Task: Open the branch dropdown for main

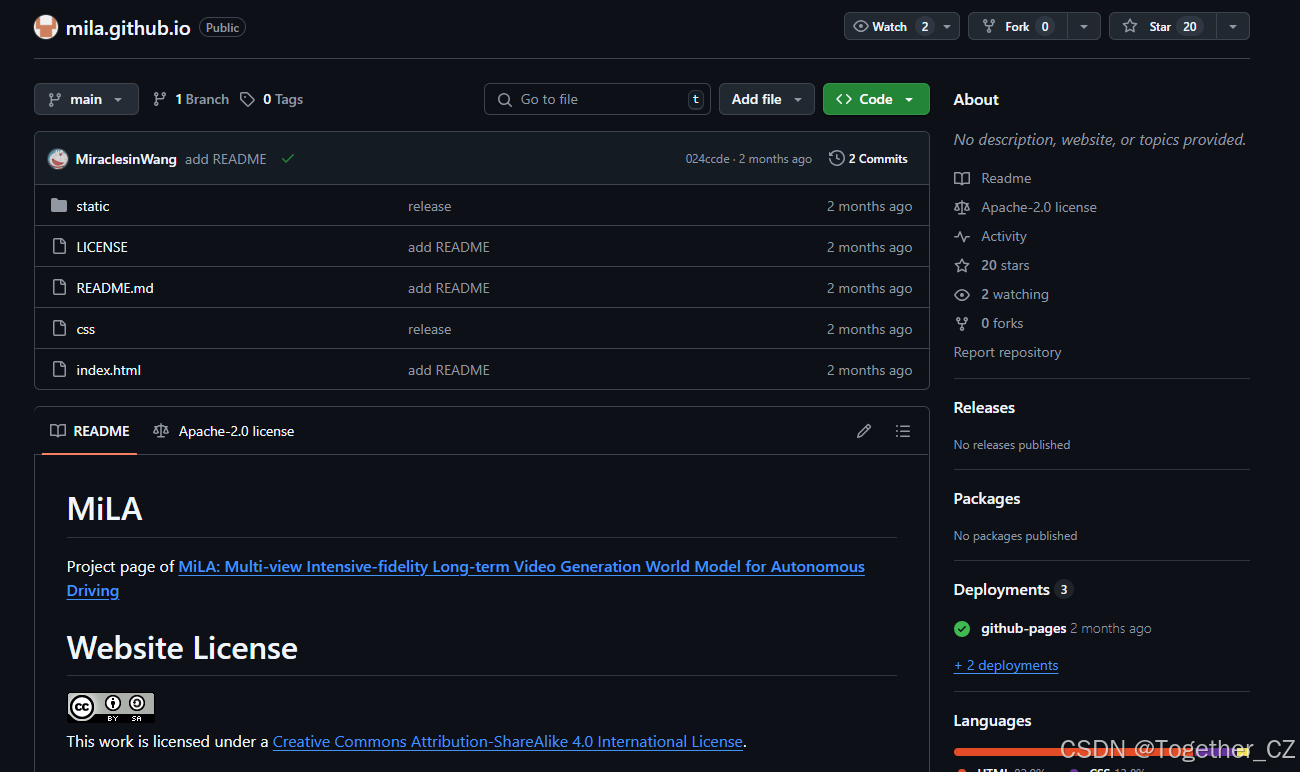Action: 86,99
